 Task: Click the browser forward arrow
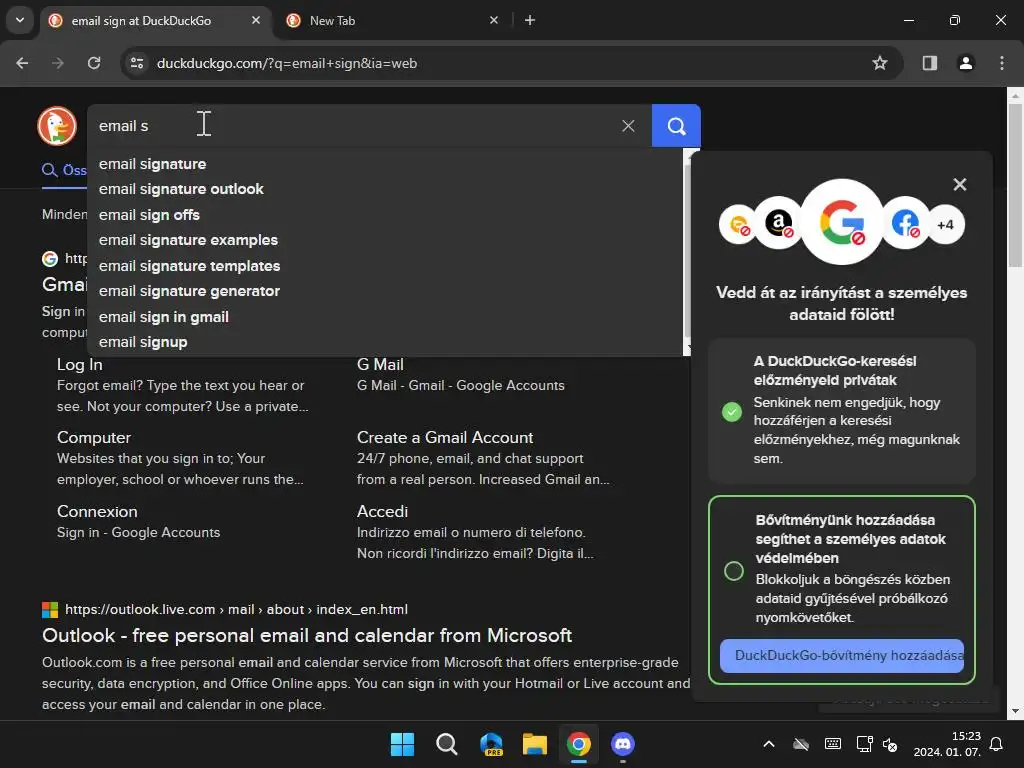pos(58,63)
